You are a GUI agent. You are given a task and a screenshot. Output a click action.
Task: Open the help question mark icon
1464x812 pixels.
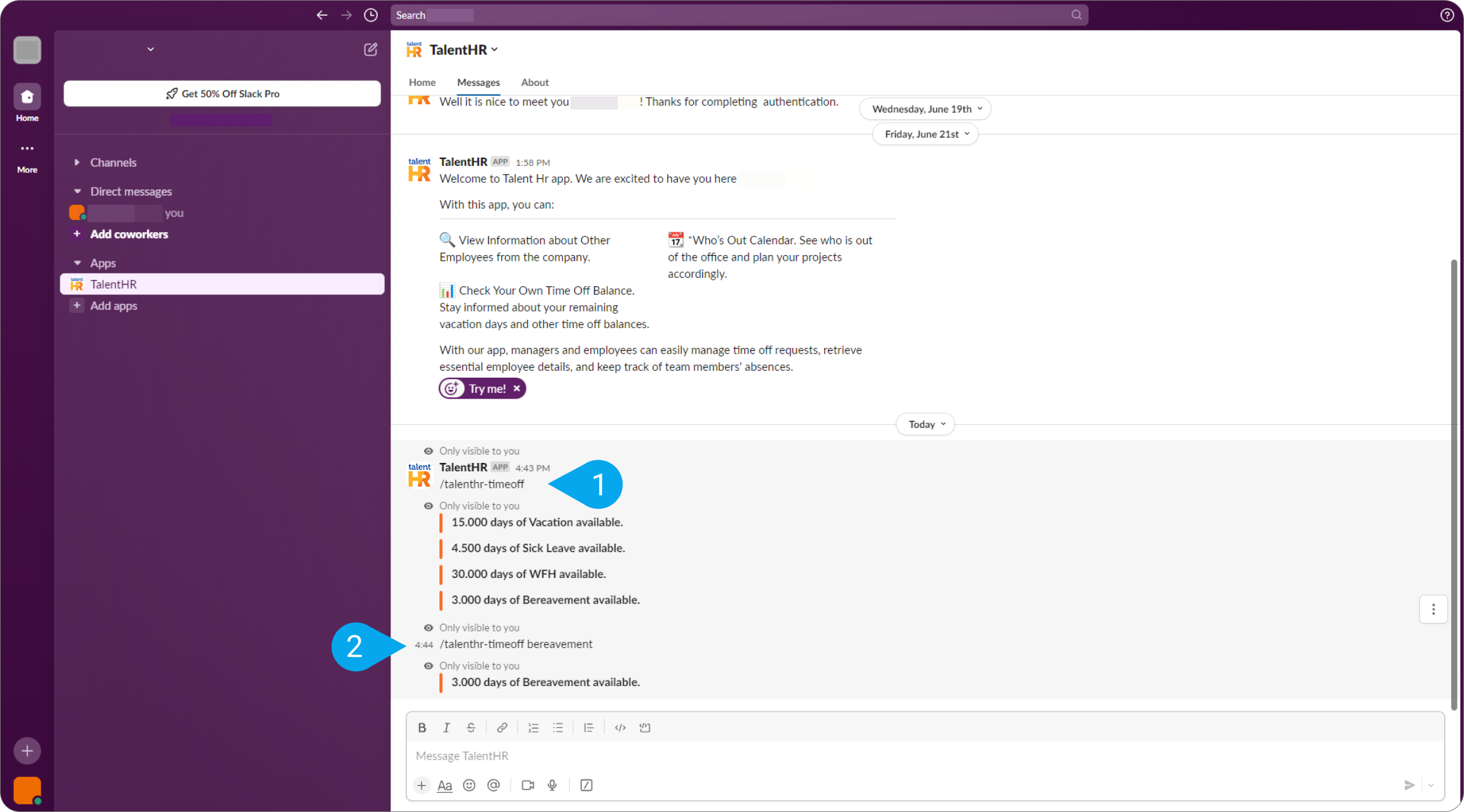point(1447,15)
